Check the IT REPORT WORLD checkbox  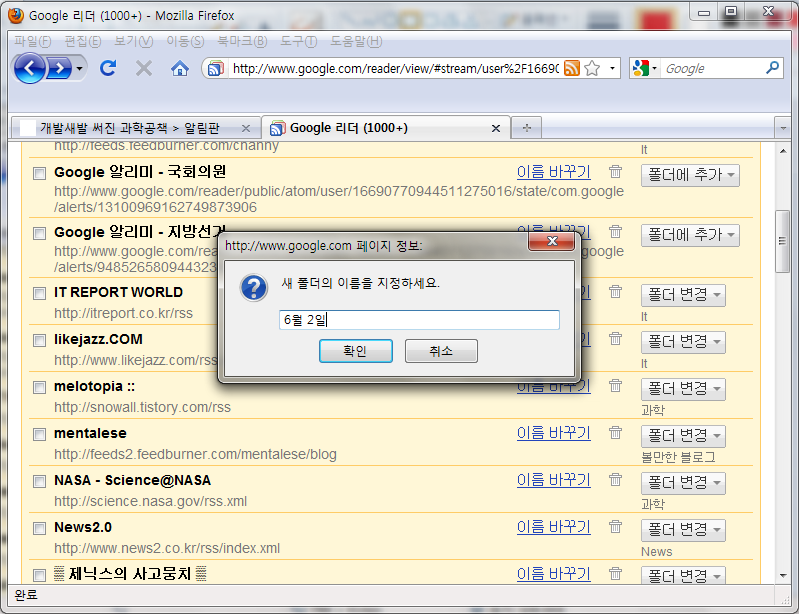coord(39,293)
